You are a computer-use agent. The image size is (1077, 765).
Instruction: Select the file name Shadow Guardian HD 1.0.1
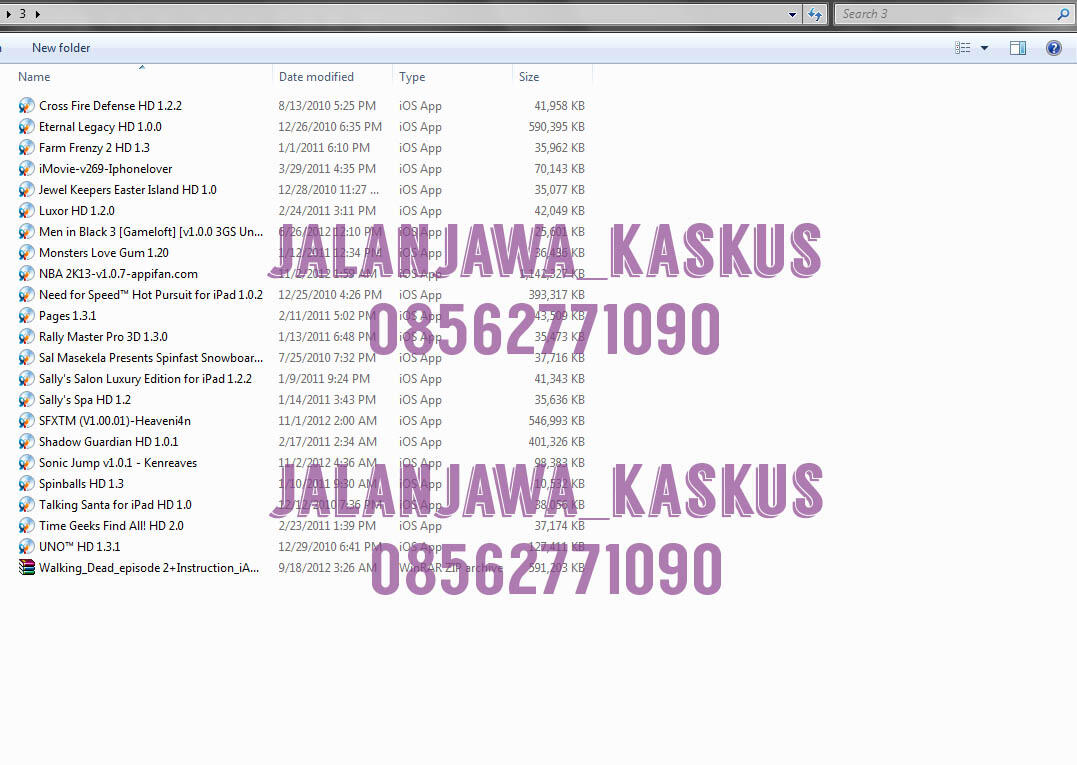[x=109, y=442]
